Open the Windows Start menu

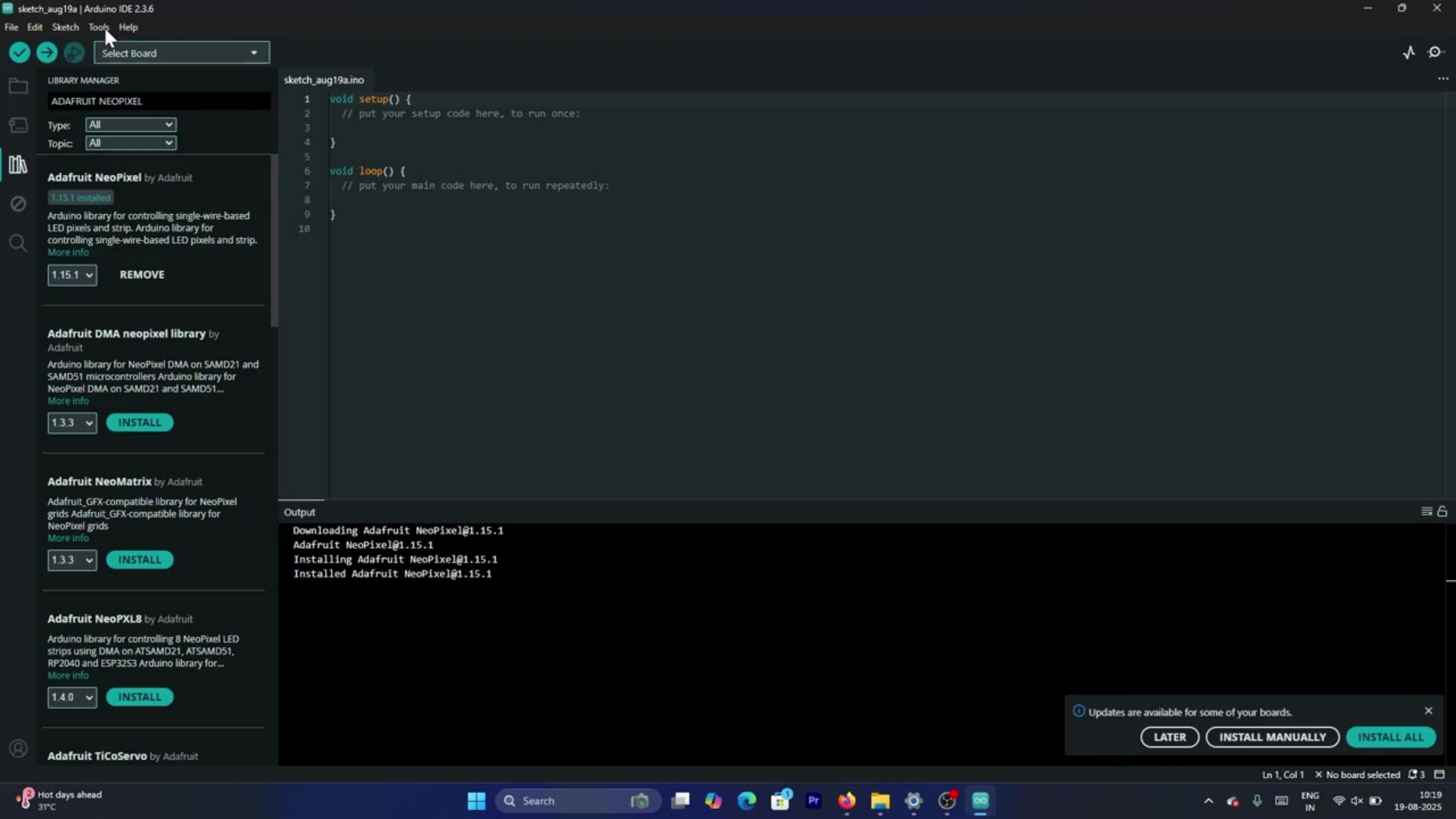coord(476,801)
